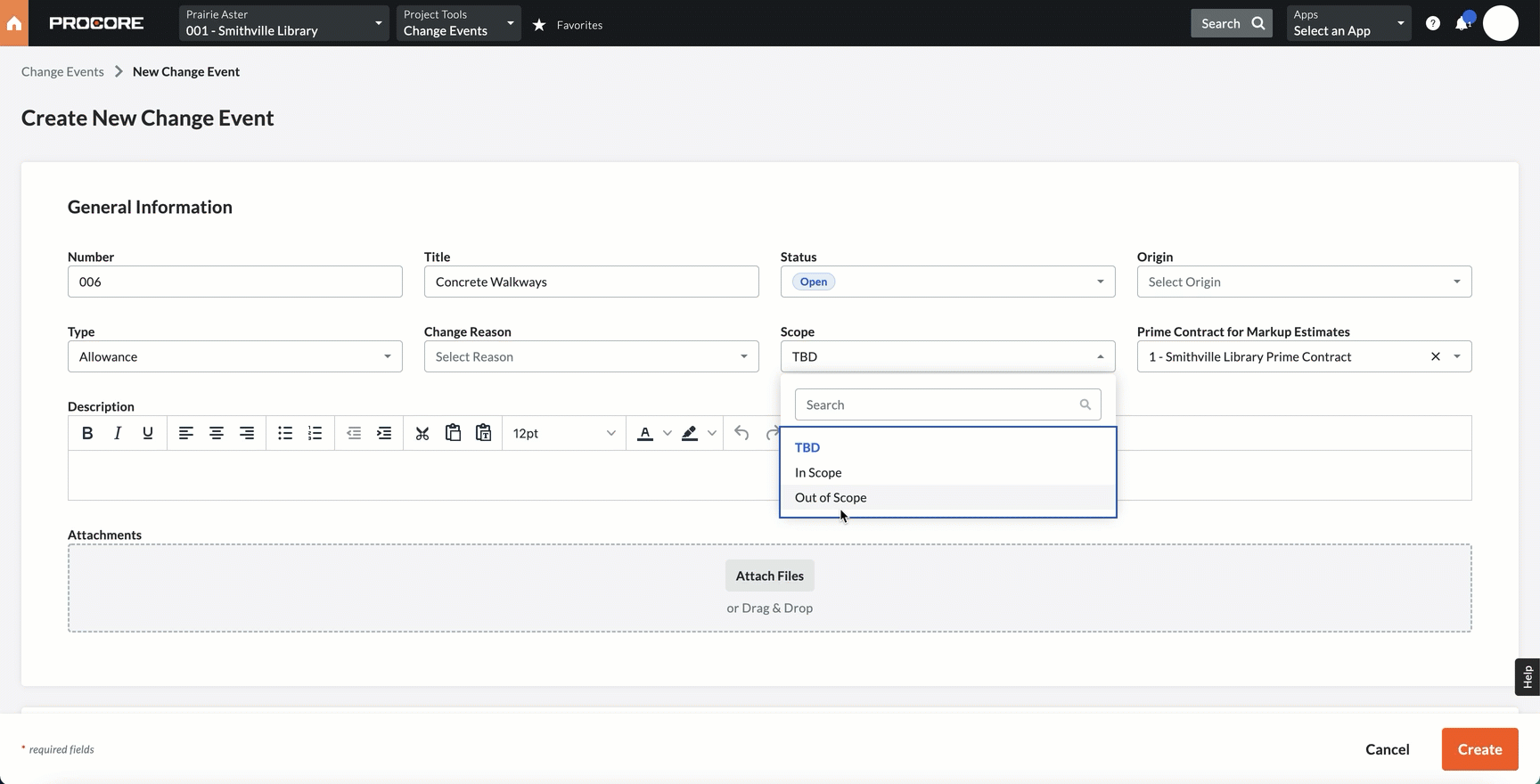Choose Out of Scope option
This screenshot has height=784, width=1540.
point(948,497)
